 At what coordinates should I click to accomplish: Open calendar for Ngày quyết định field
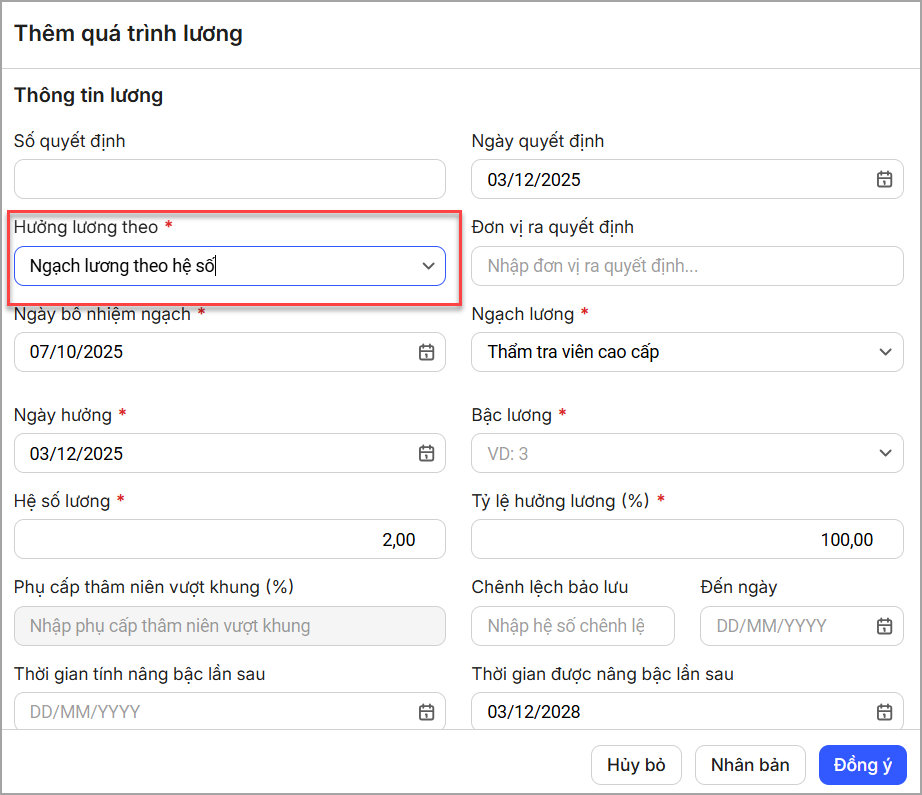click(x=884, y=180)
